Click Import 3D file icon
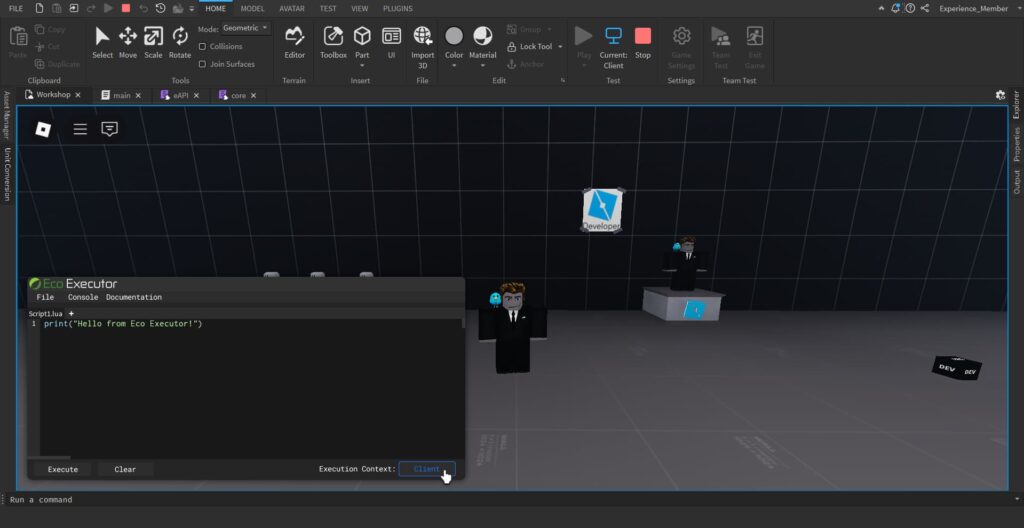The image size is (1024, 528). pyautogui.click(x=423, y=35)
